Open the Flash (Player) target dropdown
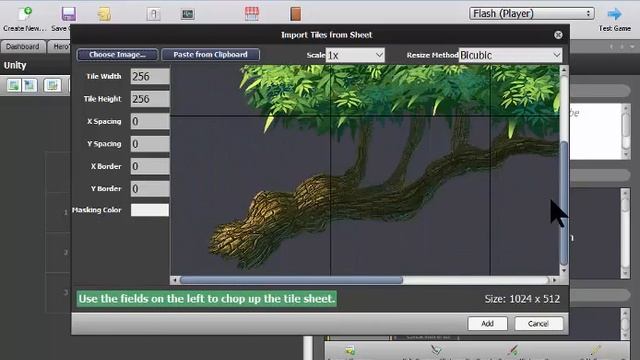 coord(531,13)
